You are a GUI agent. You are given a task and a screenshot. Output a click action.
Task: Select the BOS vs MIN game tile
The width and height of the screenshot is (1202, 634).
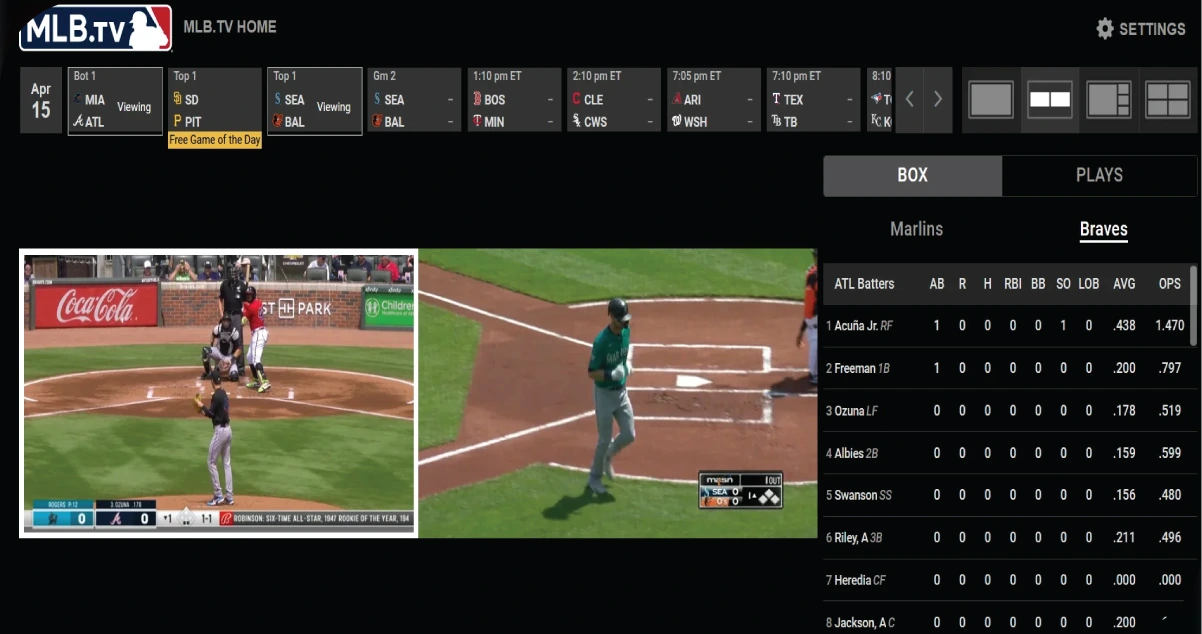coord(514,100)
